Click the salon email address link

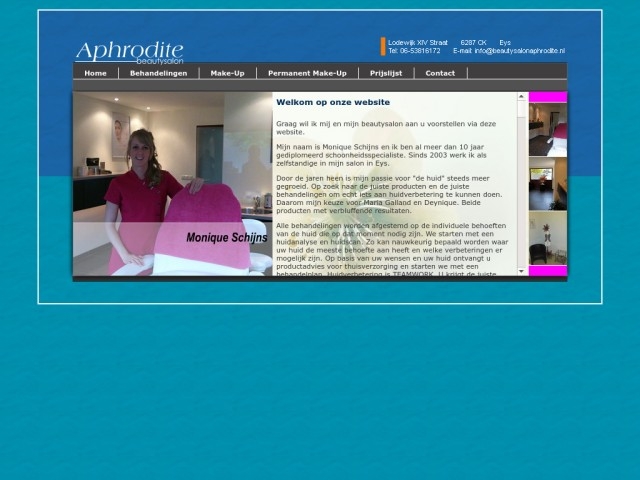[519, 50]
